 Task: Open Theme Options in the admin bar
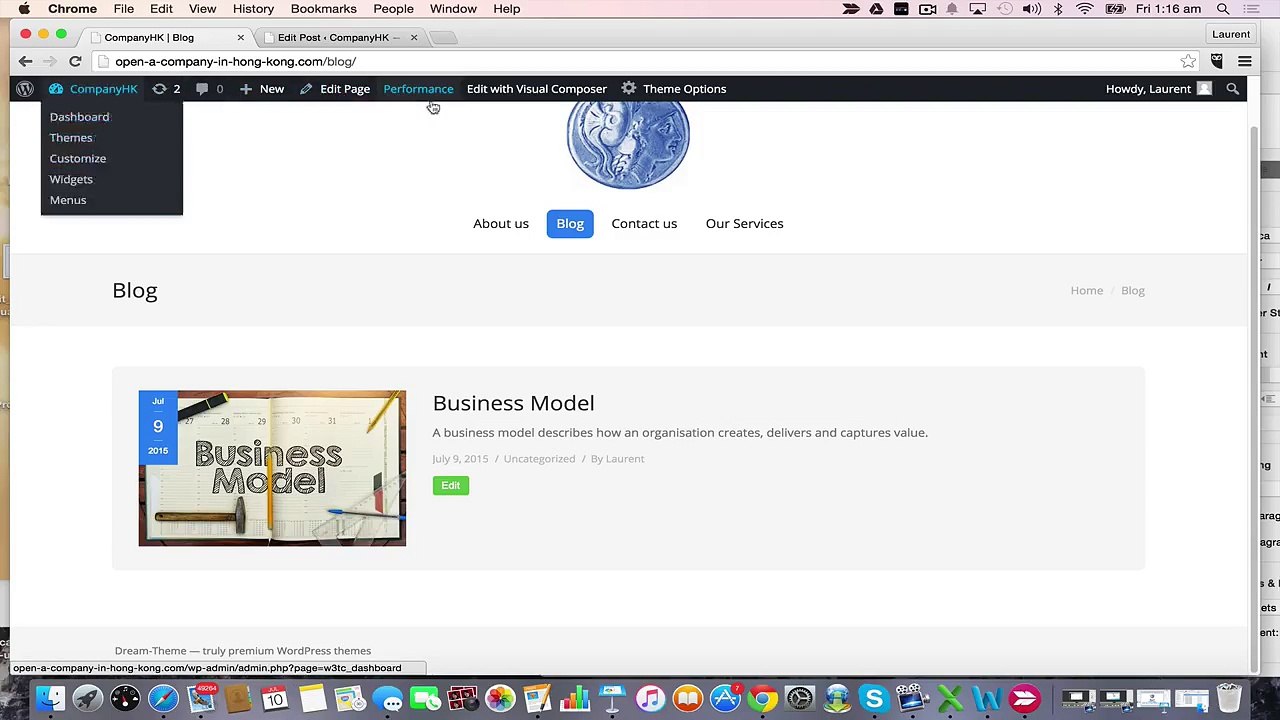[674, 89]
